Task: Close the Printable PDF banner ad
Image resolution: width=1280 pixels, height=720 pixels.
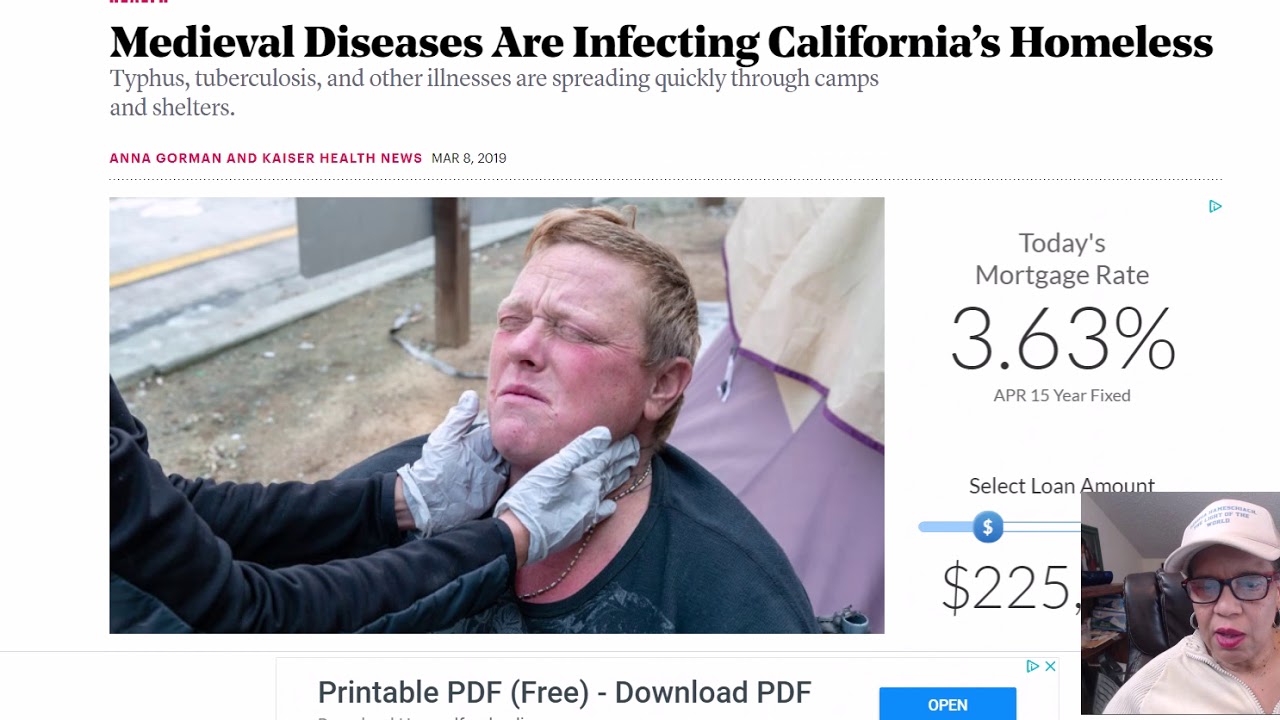Action: coord(1050,666)
